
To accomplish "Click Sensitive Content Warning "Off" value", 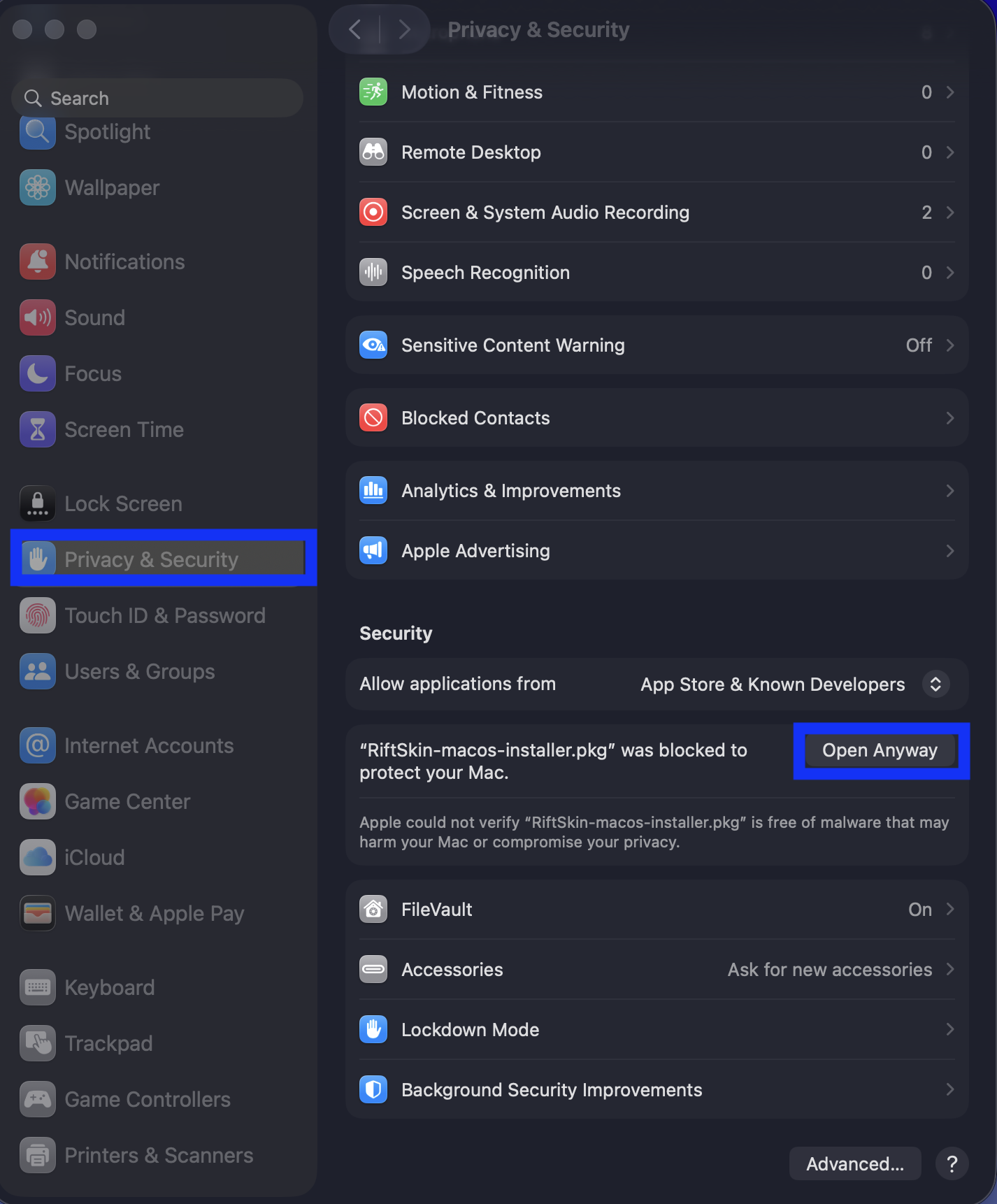I will pyautogui.click(x=919, y=345).
